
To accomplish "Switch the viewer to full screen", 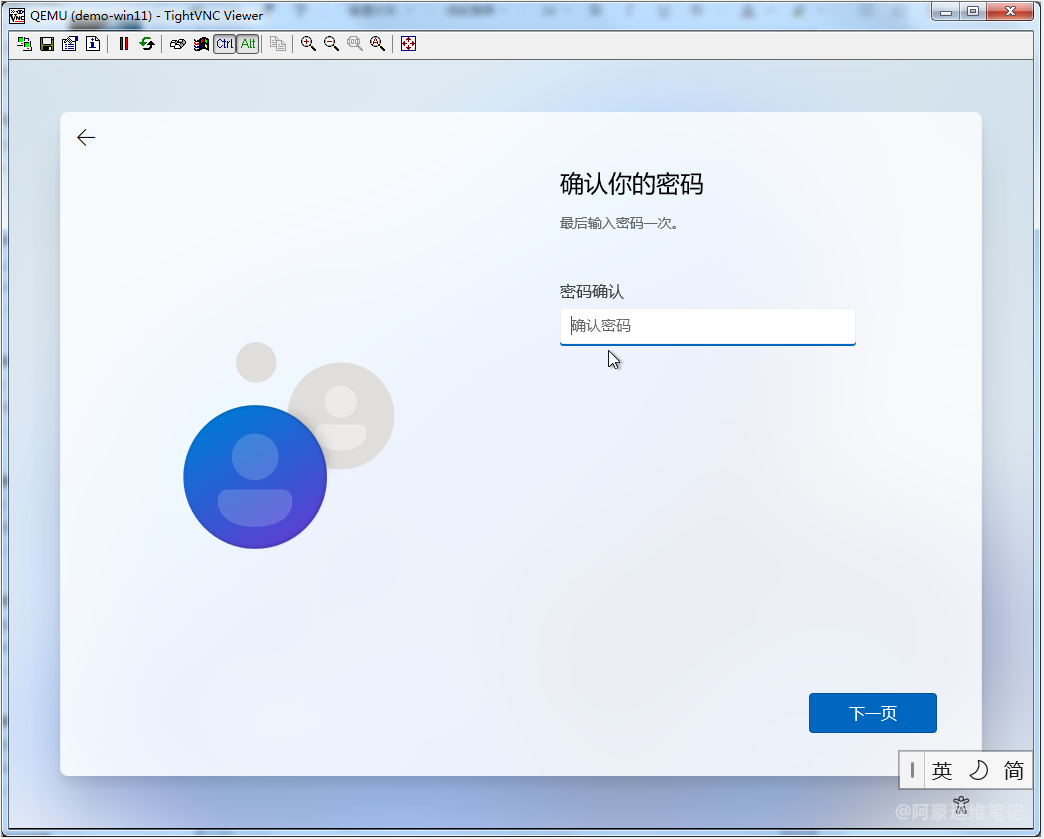I will [408, 44].
